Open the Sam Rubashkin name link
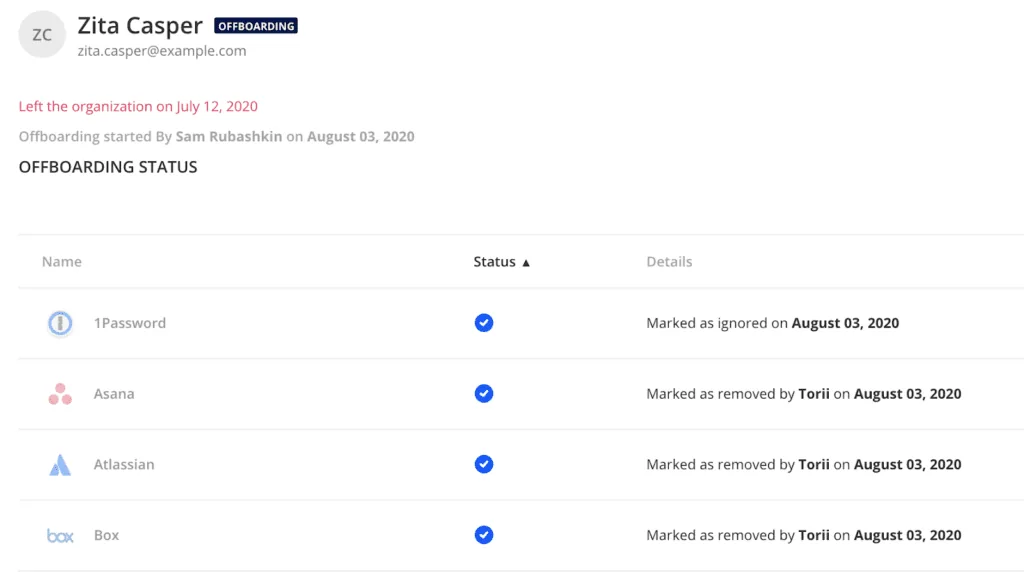 coord(229,136)
